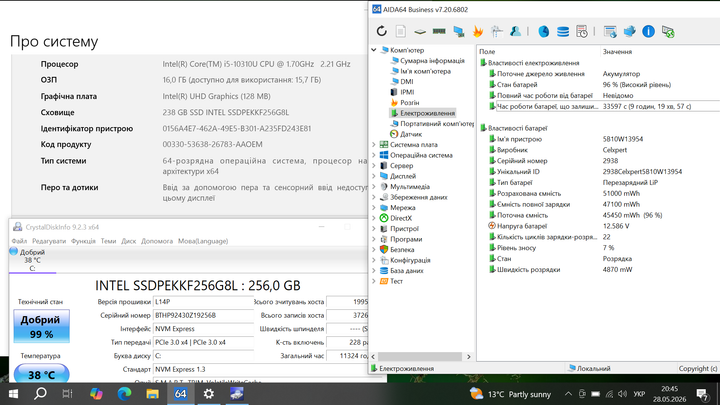Click the Refresh arrow icon in AIDA64 toolbar
This screenshot has width=720, height=405.
point(382,31)
